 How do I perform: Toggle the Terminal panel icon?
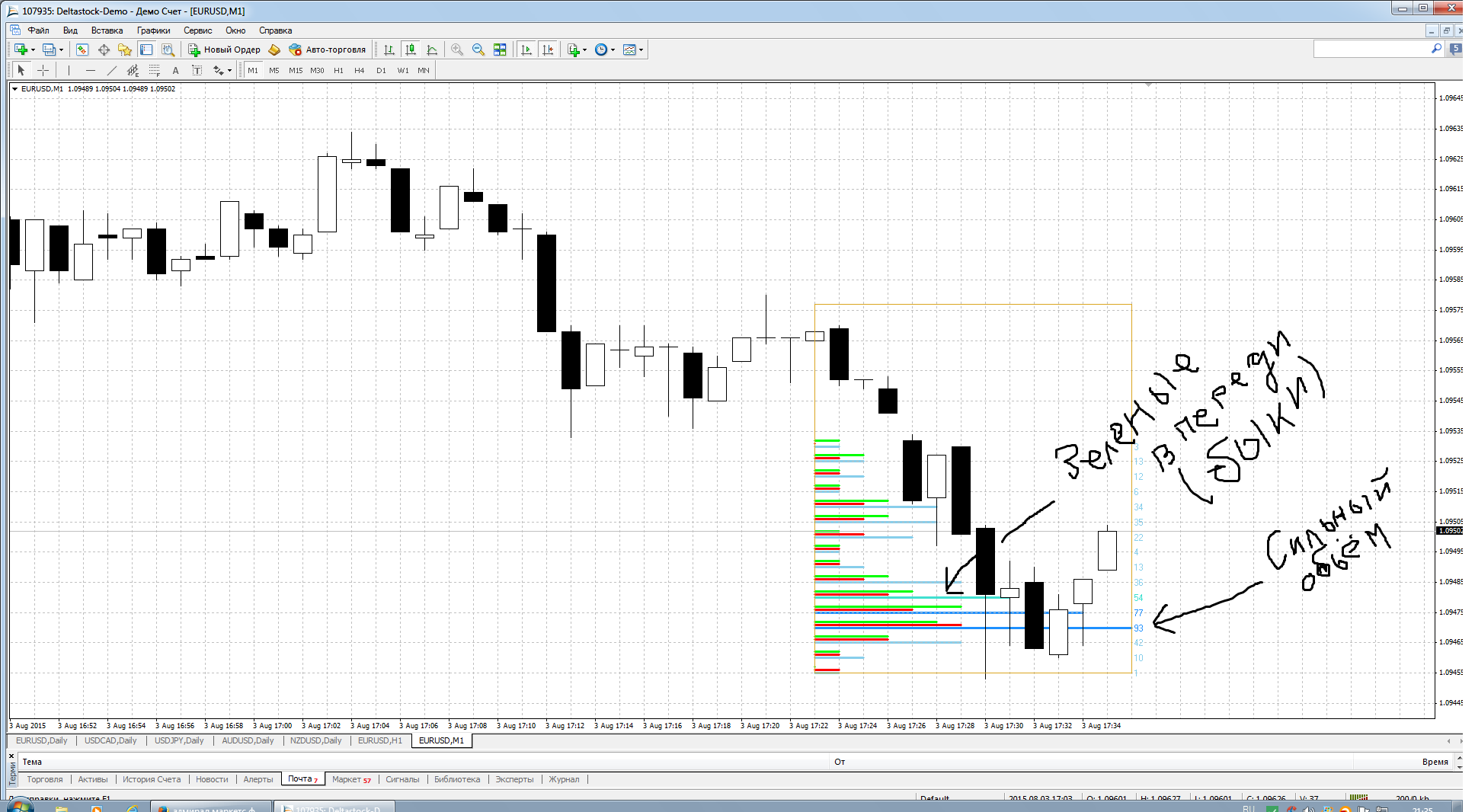click(x=146, y=50)
